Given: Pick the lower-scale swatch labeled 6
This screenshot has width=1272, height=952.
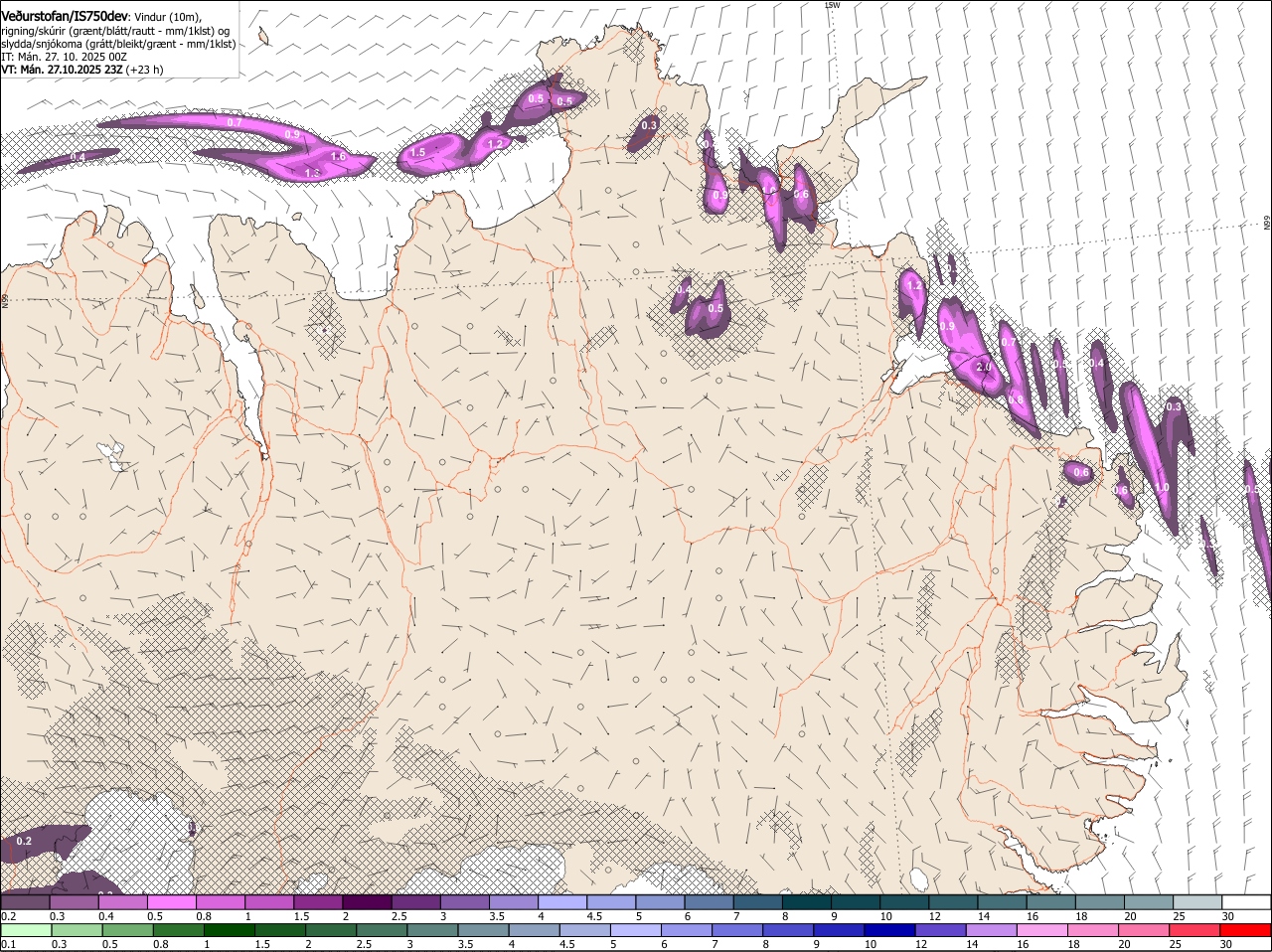Looking at the screenshot, I should coord(687,930).
